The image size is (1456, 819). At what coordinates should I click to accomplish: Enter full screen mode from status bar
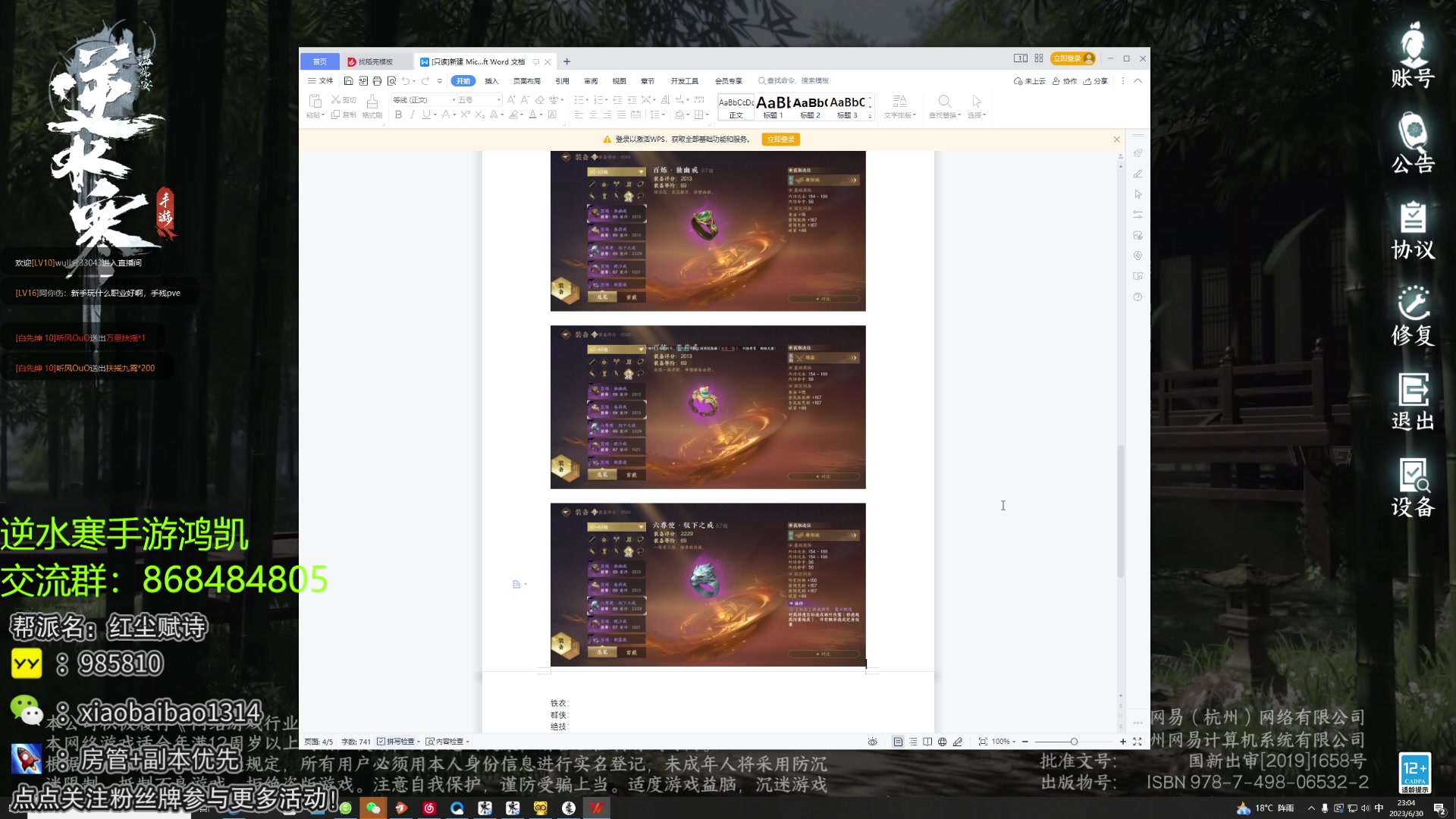tap(1137, 742)
